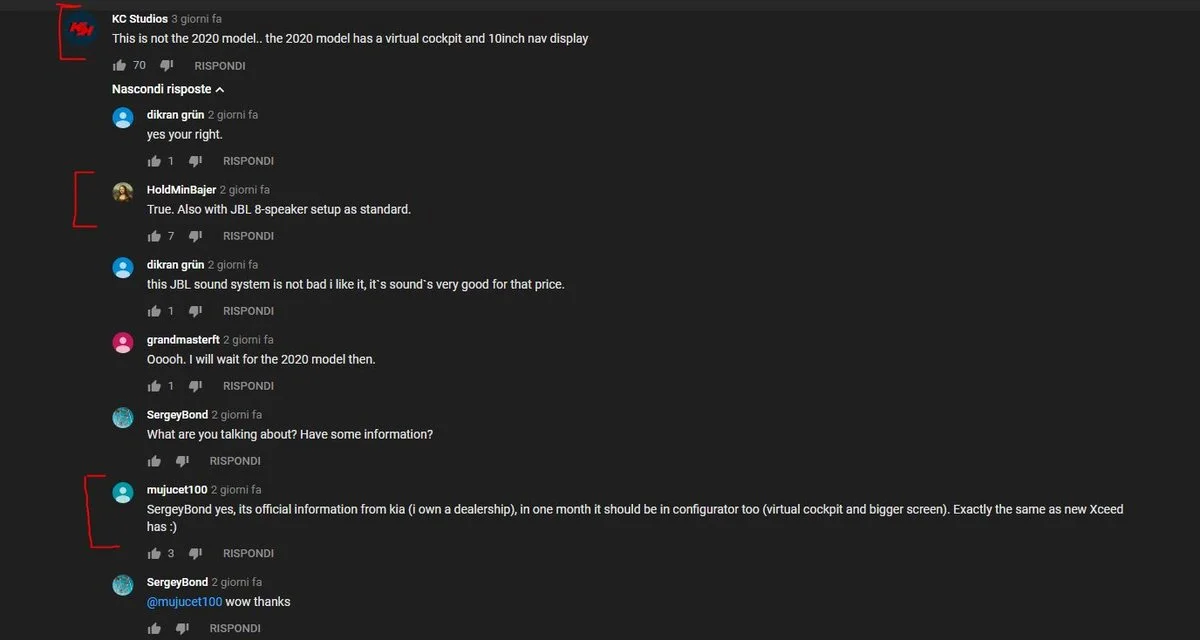
Task: Collapse replies with Nascondi risposte
Action: 168,89
